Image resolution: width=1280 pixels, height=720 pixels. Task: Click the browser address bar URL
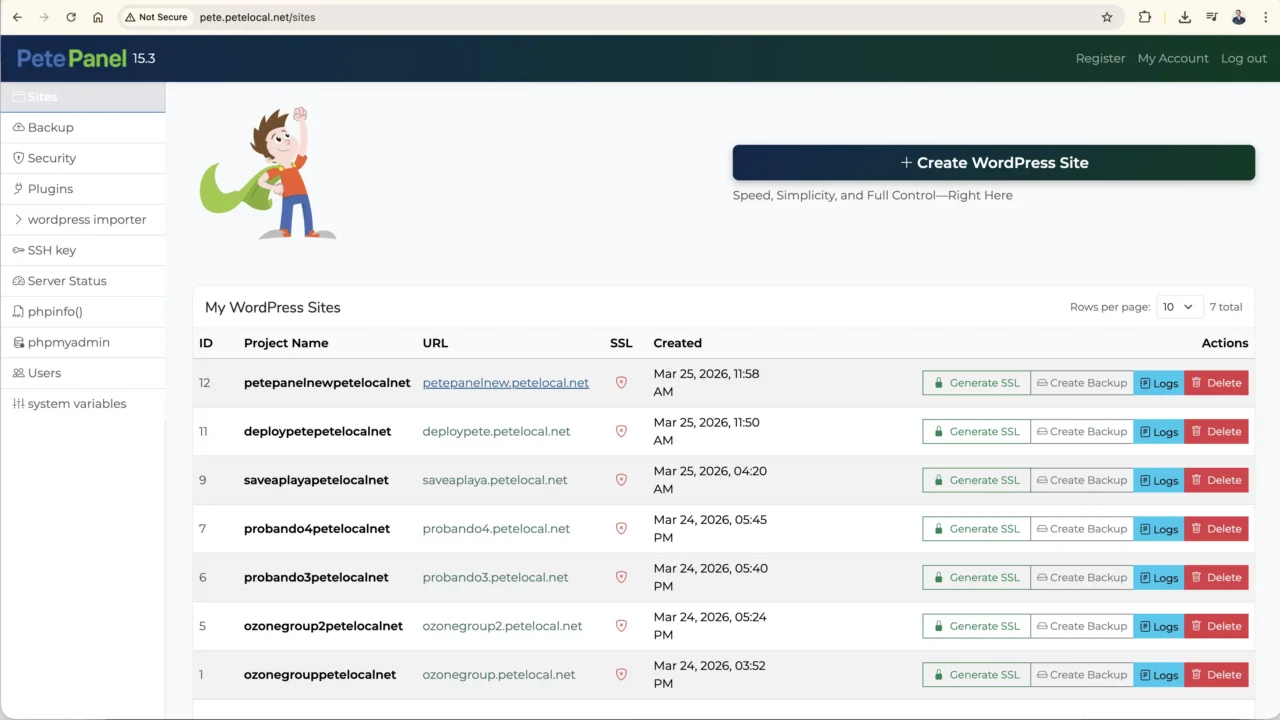pos(258,17)
